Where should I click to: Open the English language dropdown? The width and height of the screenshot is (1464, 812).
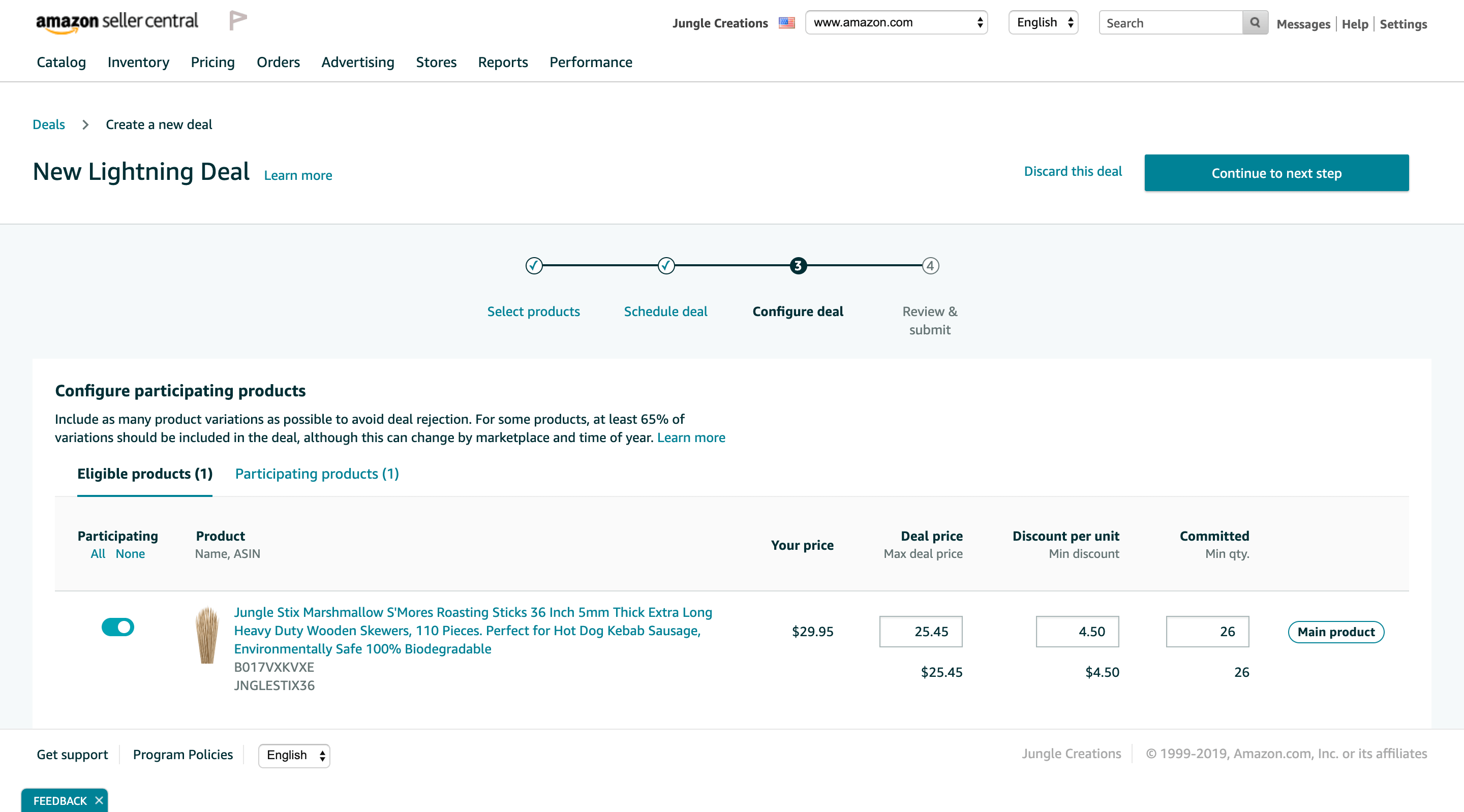pos(1044,22)
